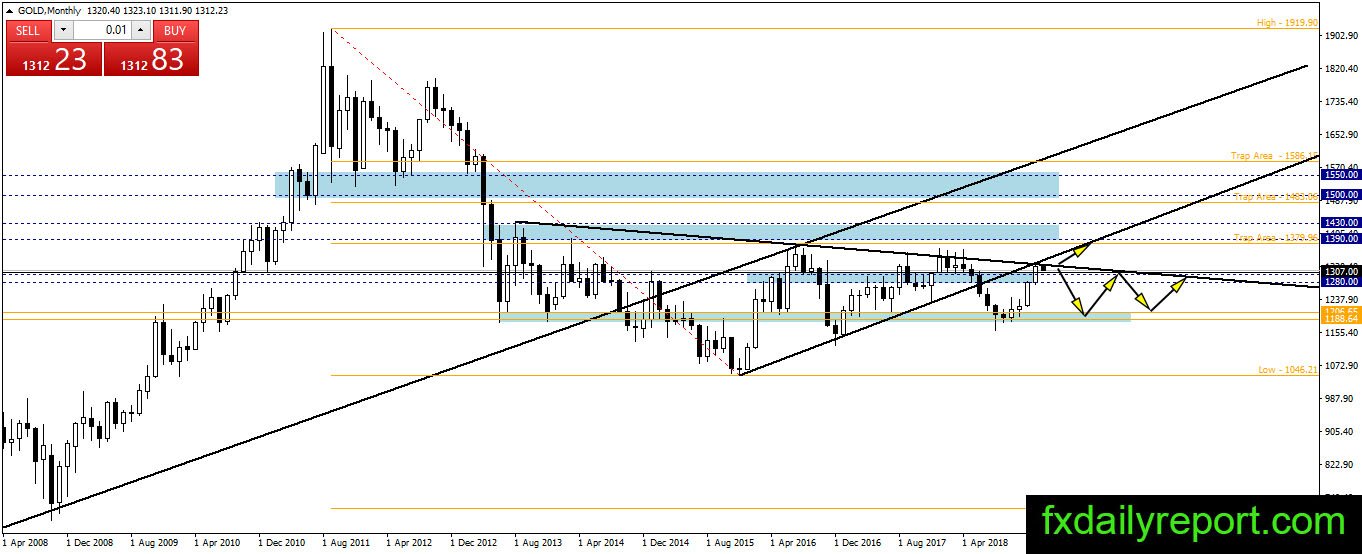The height and width of the screenshot is (554, 1362).
Task: Click the 1550.00 price level tag
Action: point(1340,174)
